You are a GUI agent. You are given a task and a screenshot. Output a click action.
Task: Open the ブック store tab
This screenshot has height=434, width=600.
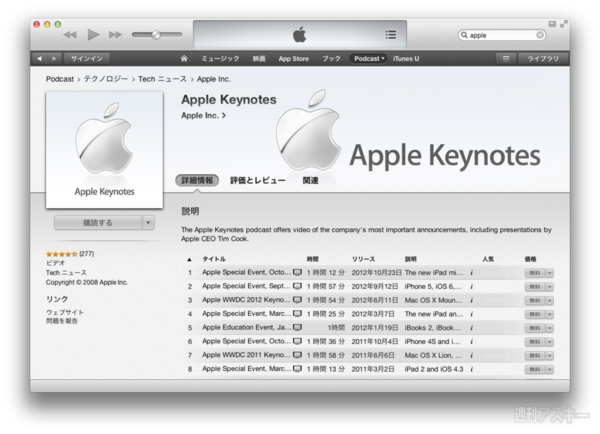point(331,59)
